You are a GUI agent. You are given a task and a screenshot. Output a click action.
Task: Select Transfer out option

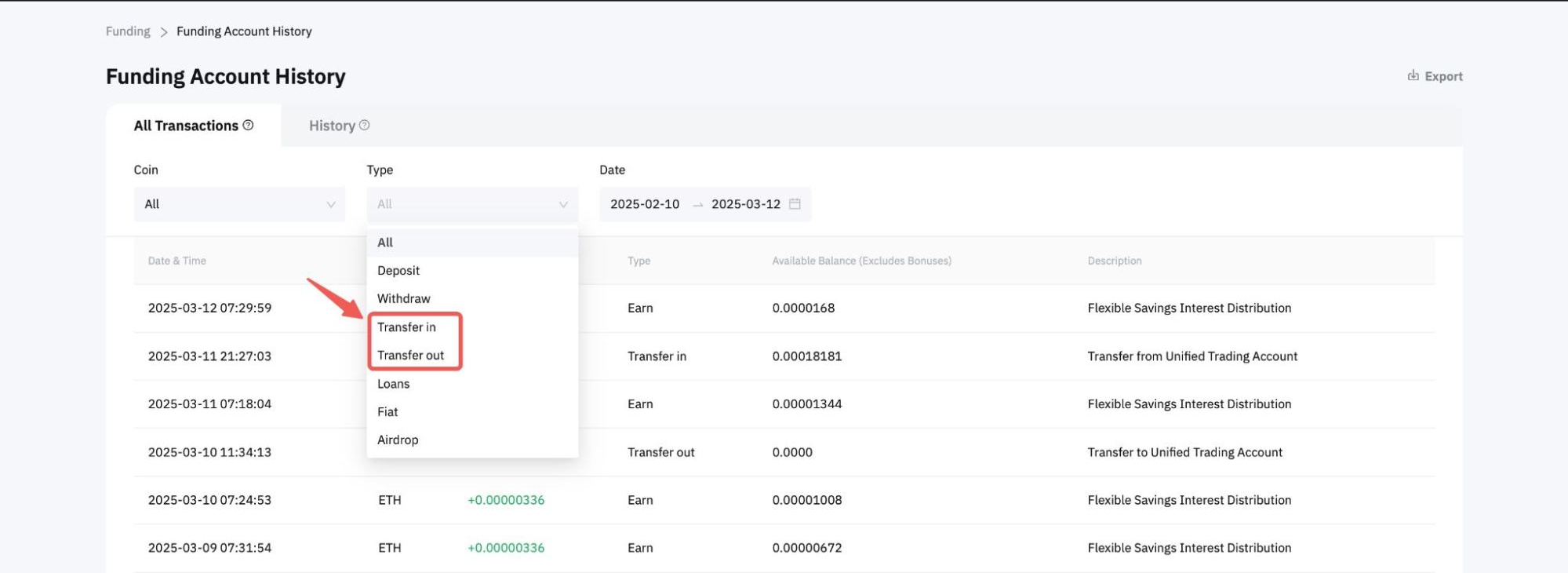[410, 356]
